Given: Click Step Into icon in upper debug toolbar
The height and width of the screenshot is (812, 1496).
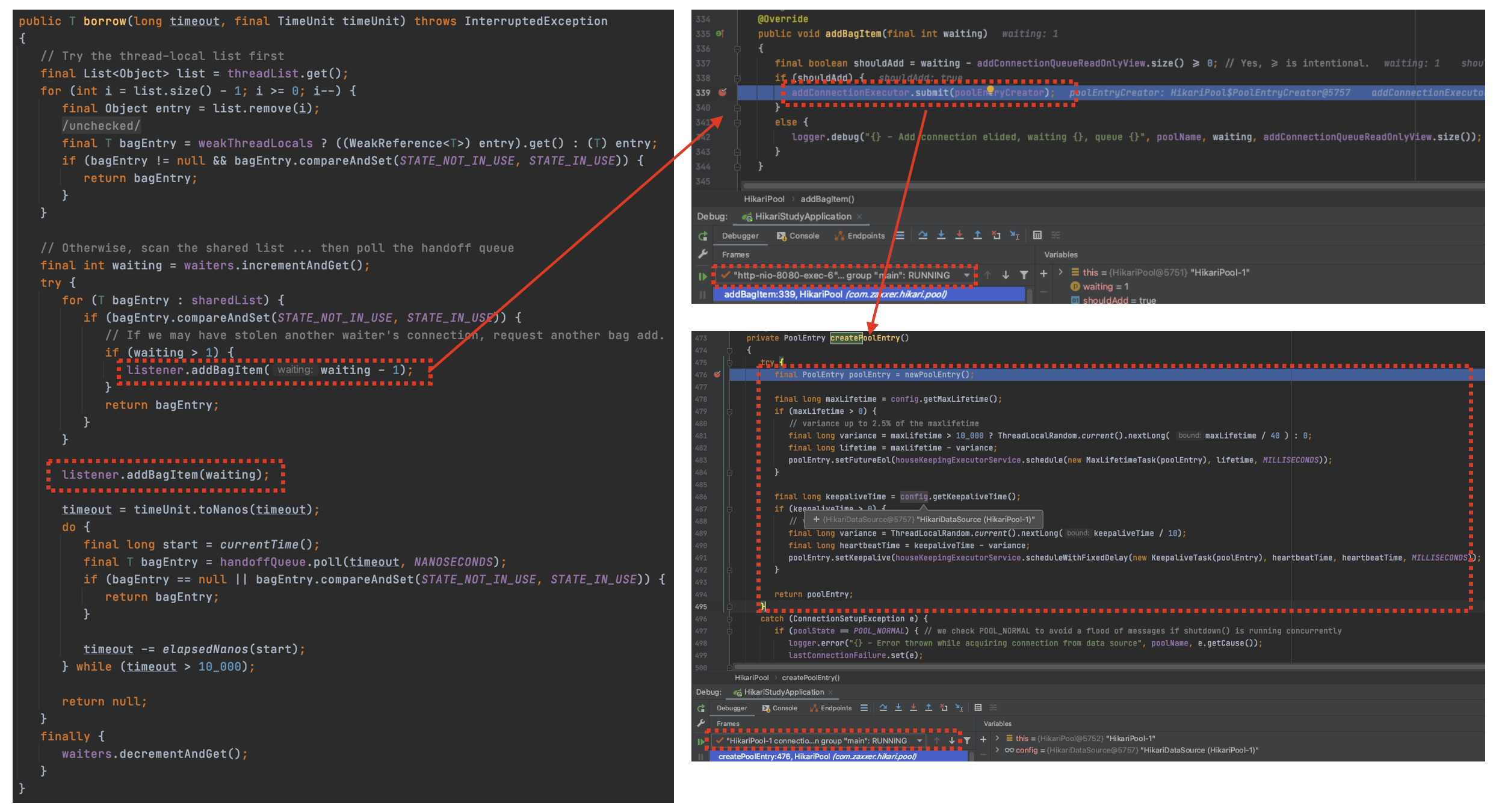Looking at the screenshot, I should (941, 235).
